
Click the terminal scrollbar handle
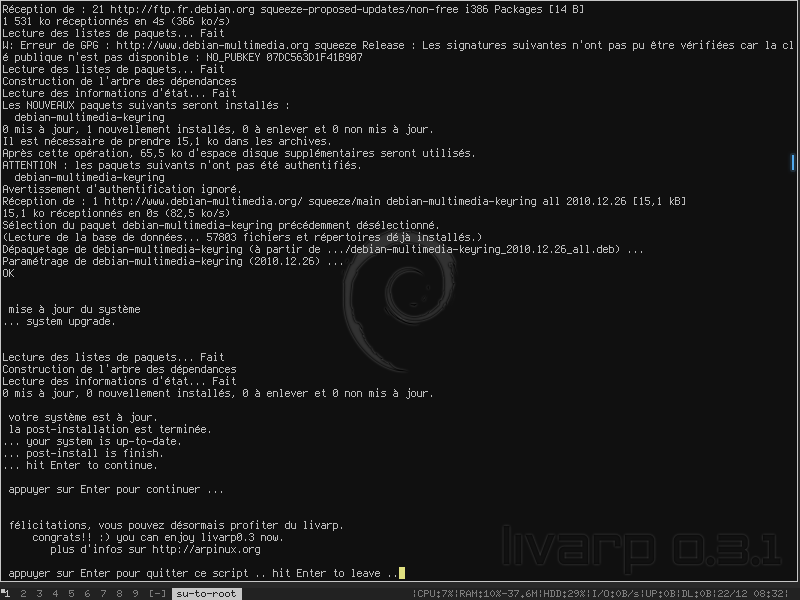pos(792,163)
